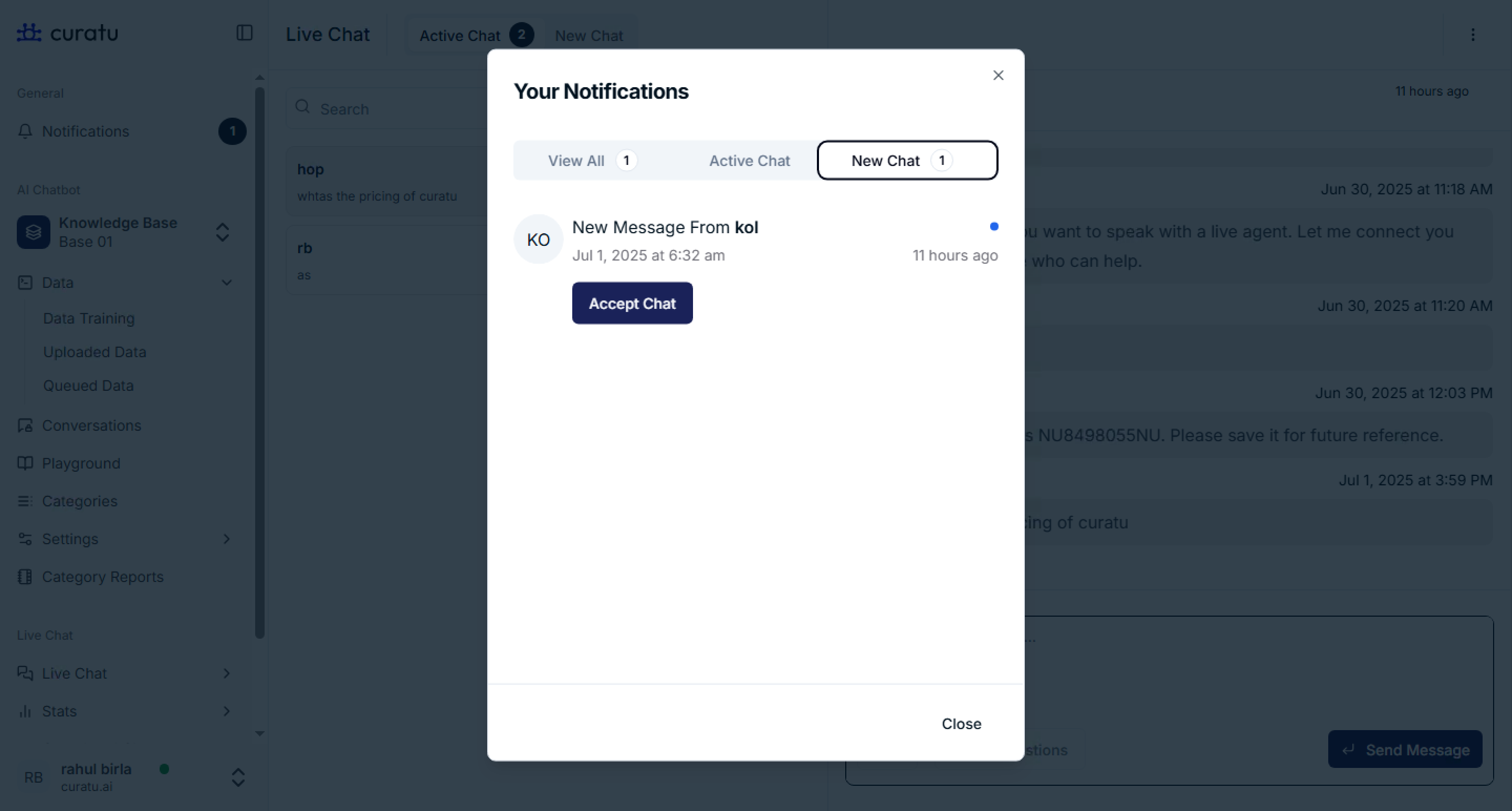The image size is (1512, 811).
Task: Click the Categories list icon
Action: [25, 501]
